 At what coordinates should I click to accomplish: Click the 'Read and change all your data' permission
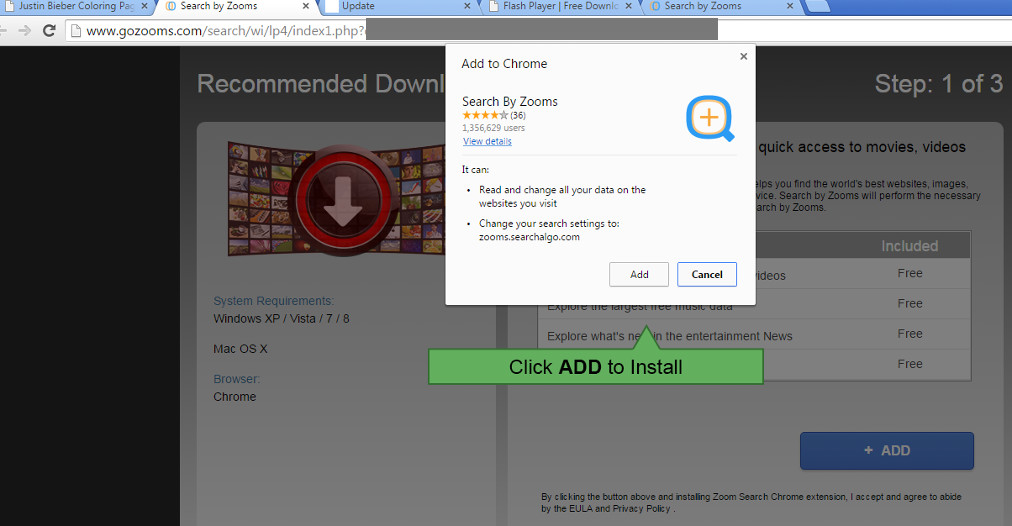(x=562, y=196)
